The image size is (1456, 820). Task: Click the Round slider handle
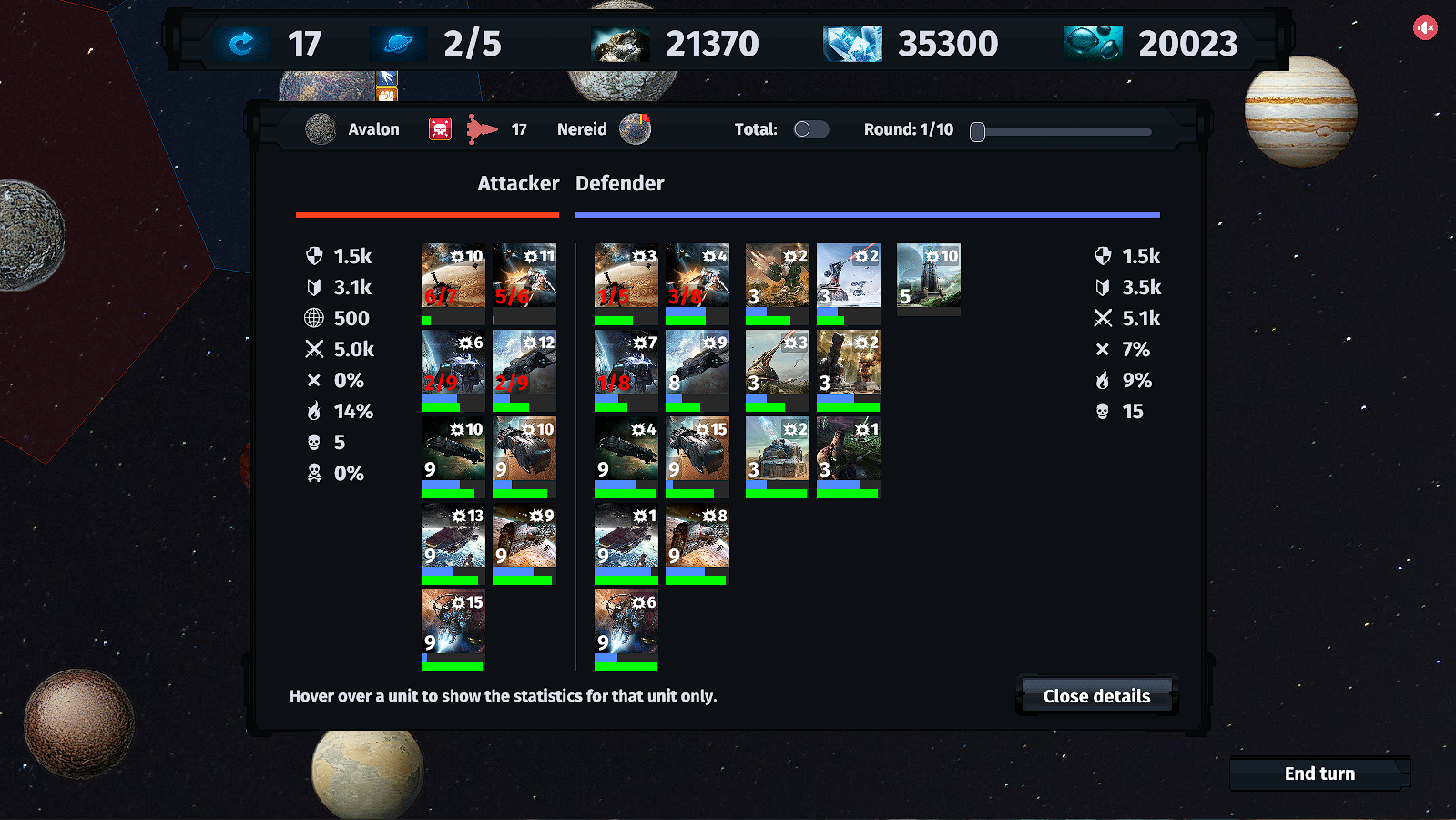pyautogui.click(x=977, y=132)
